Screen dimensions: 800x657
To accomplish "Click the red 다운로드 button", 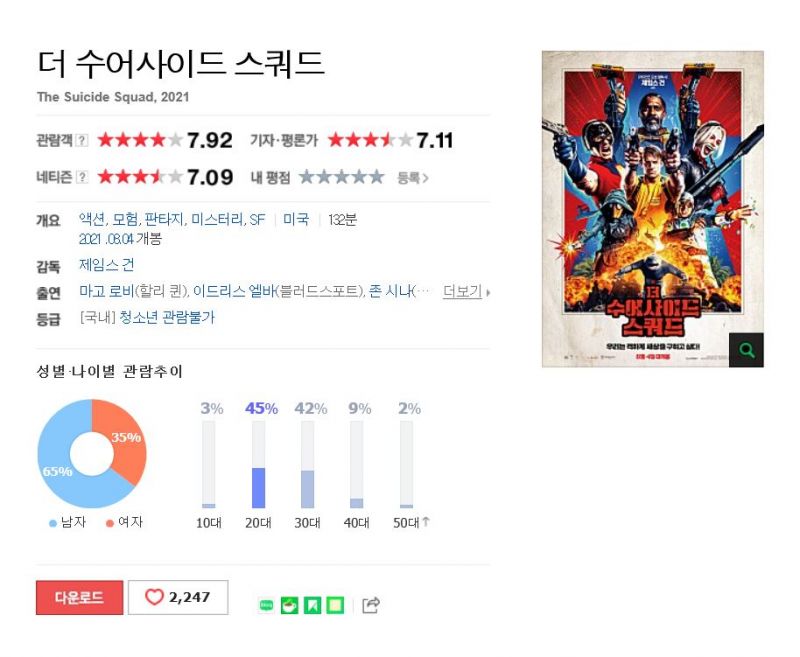I will click(80, 597).
